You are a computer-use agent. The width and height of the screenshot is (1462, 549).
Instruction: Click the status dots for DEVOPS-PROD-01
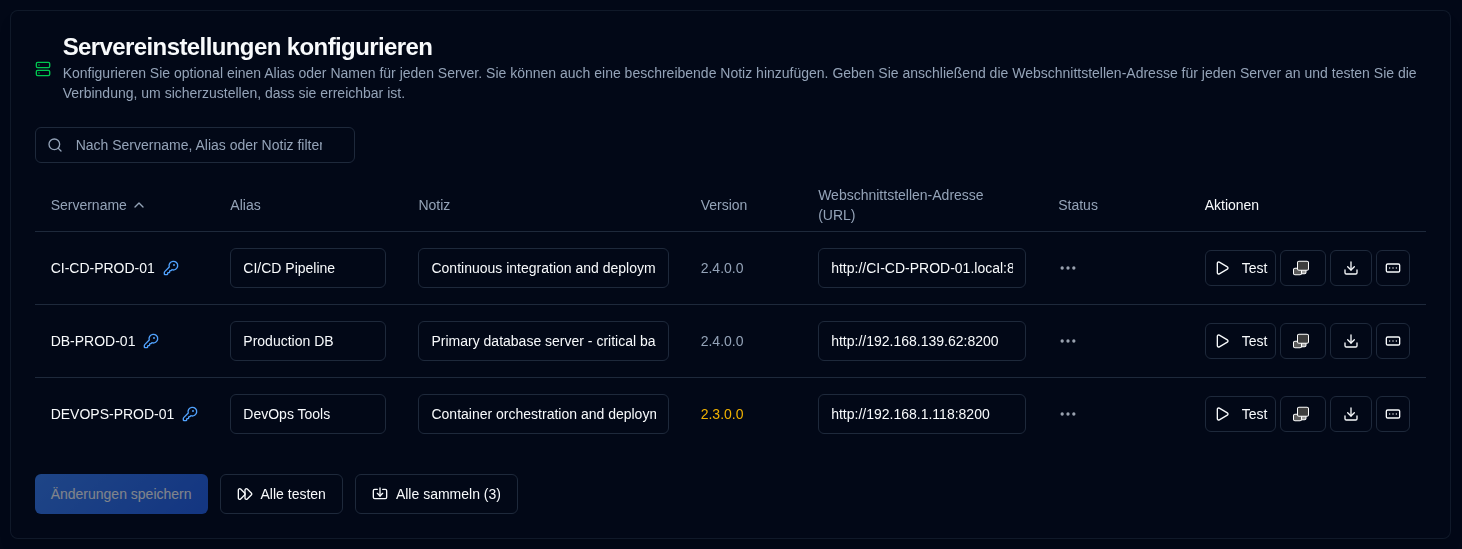click(1068, 414)
